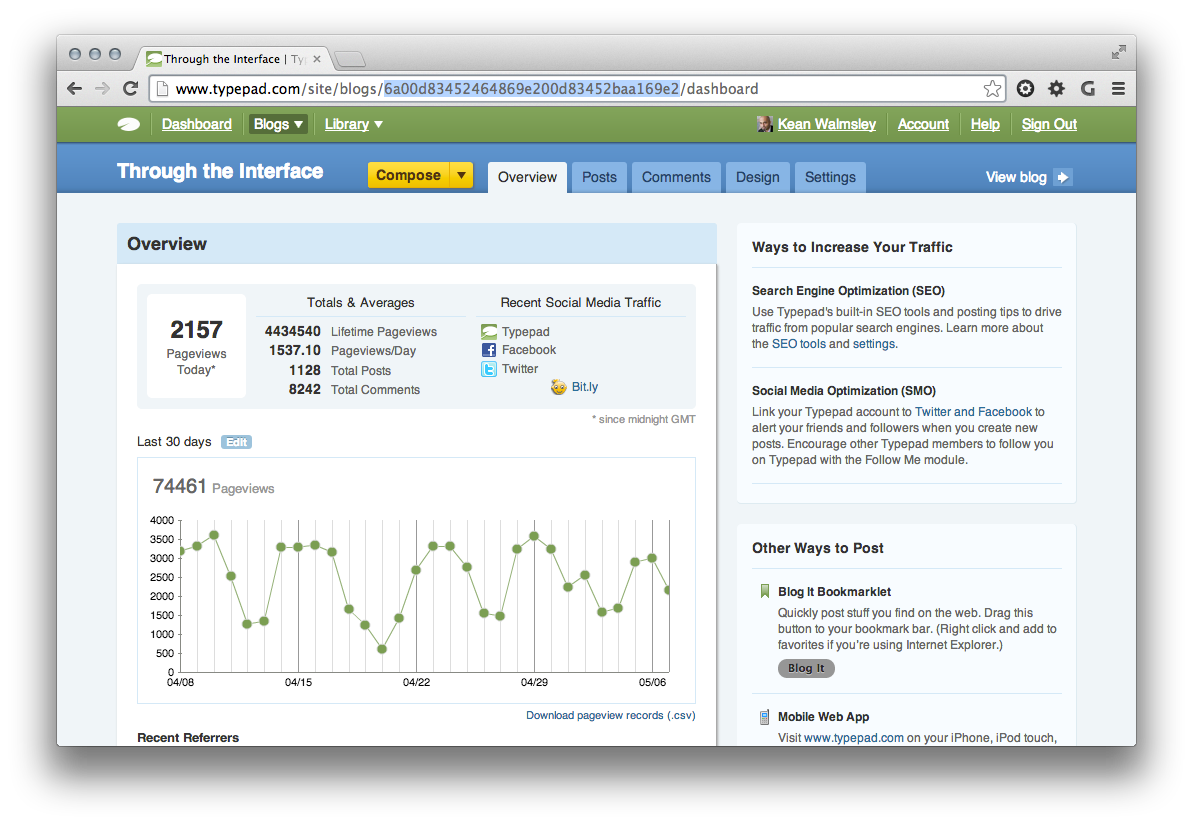This screenshot has width=1193, height=825.
Task: Click the Bit.ly smiley icon
Action: coord(559,387)
